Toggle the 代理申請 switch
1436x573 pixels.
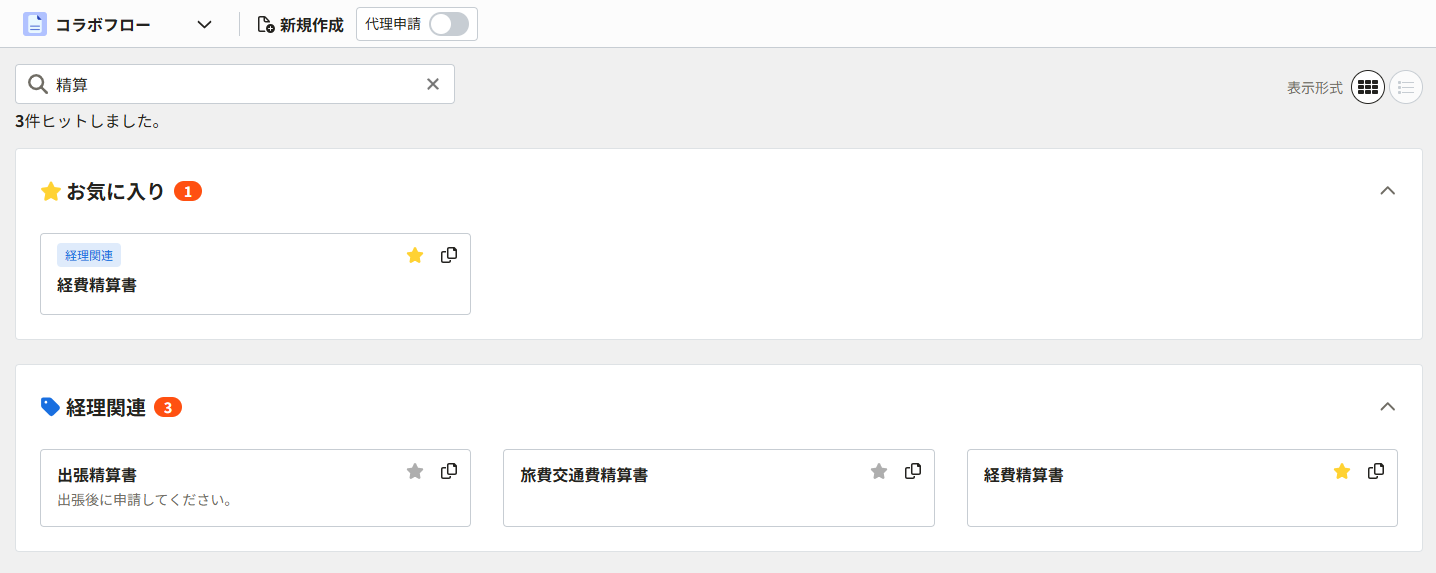point(448,24)
